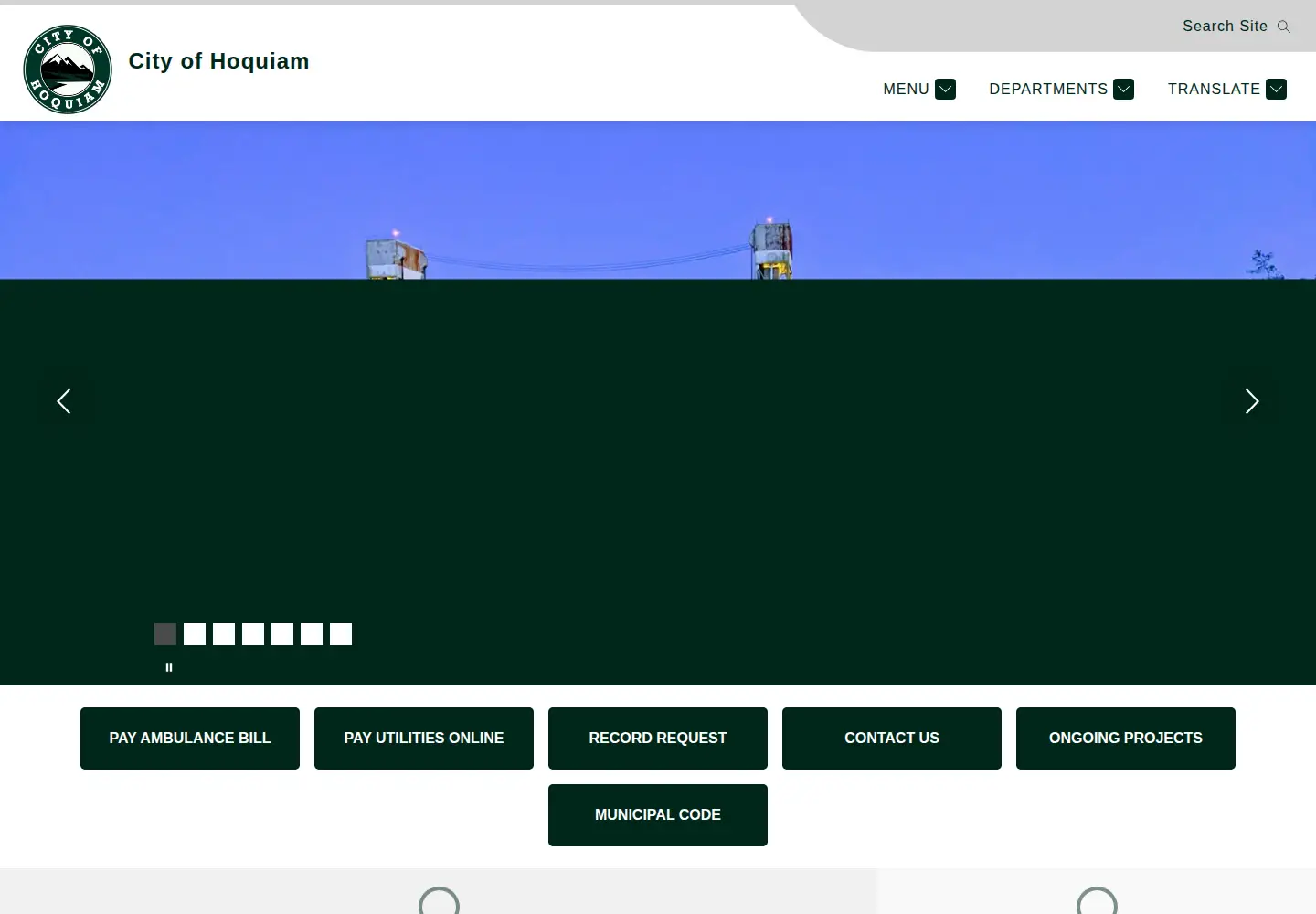Select the first slide indicator
This screenshot has height=914, width=1316.
point(165,634)
